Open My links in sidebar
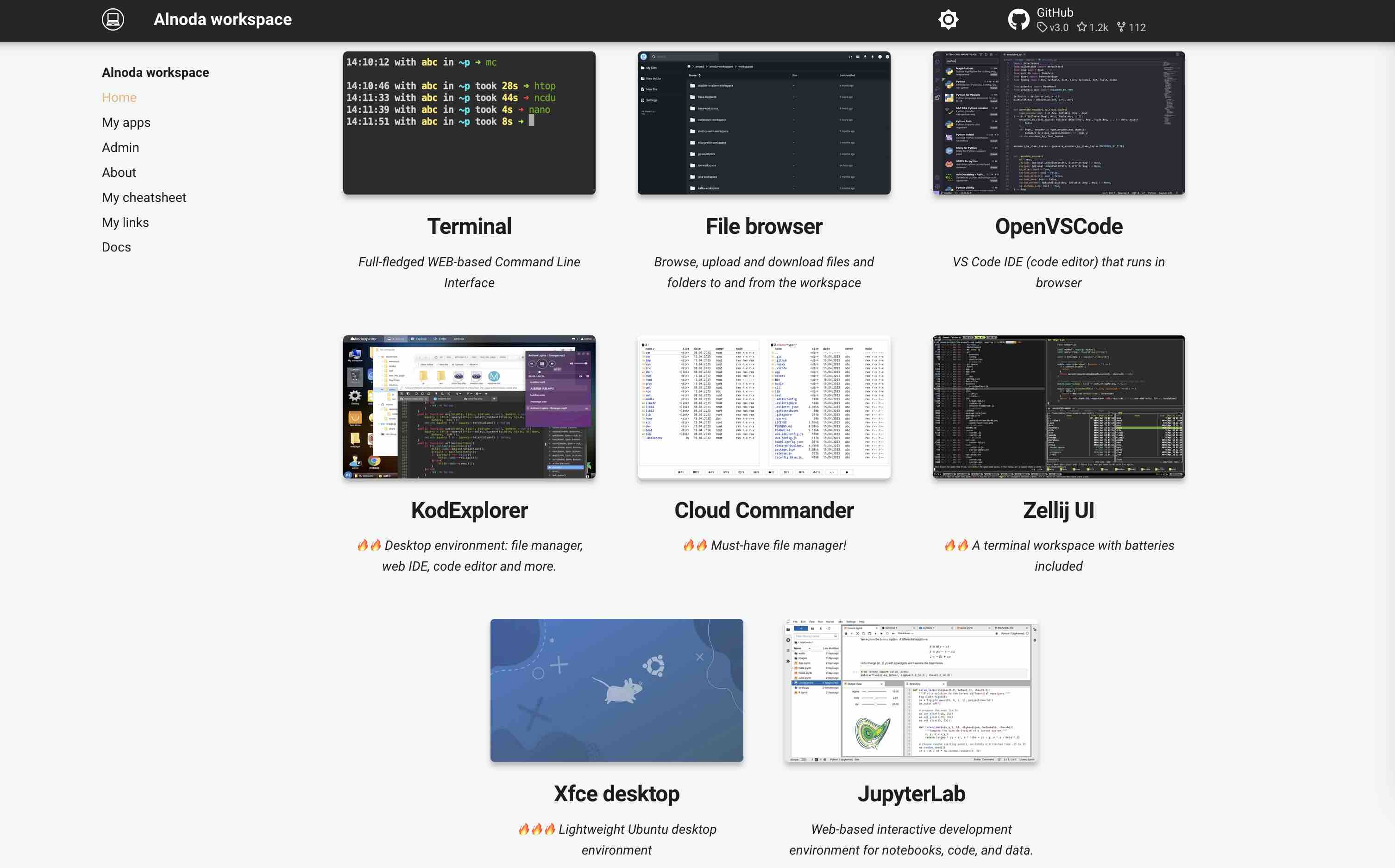Image resolution: width=1395 pixels, height=868 pixels. click(x=125, y=222)
